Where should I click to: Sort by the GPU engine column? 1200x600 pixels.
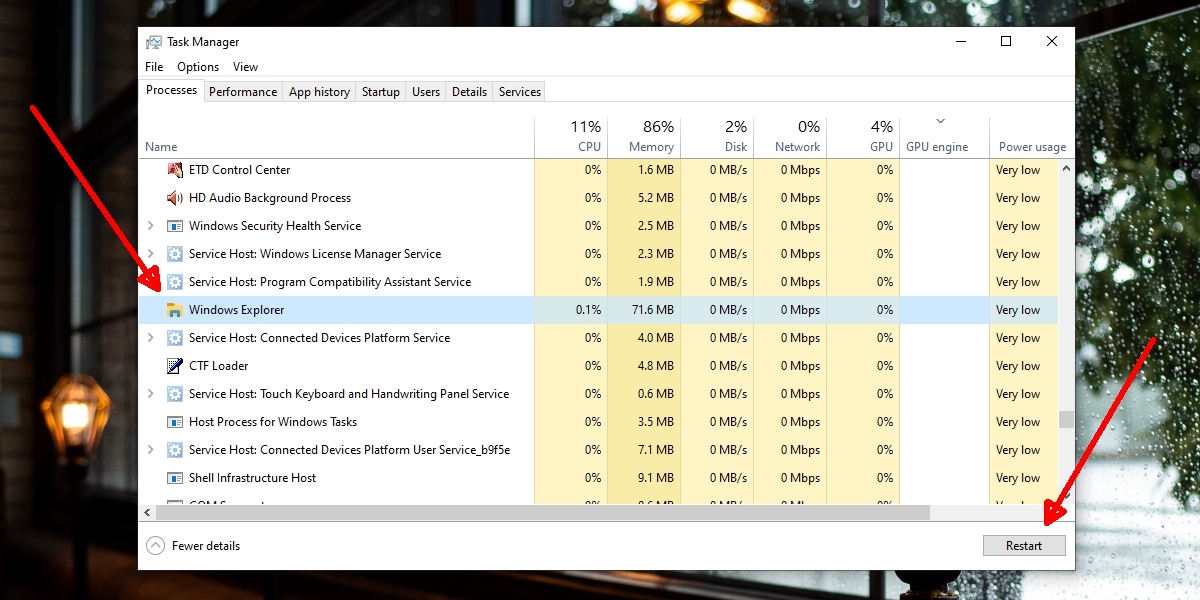[943, 137]
